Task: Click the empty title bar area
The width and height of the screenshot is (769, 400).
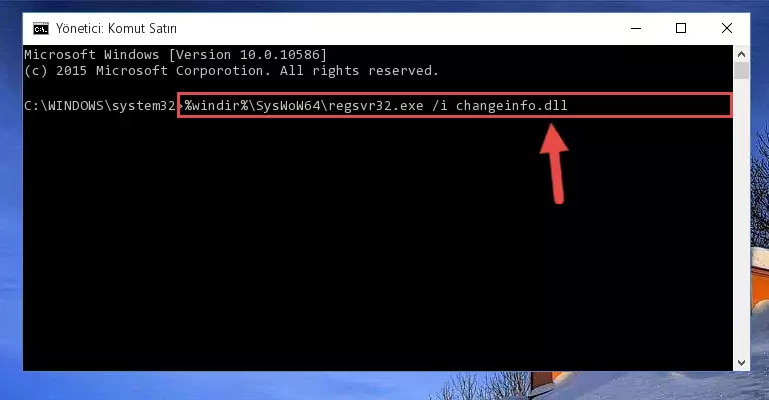Action: [392, 28]
